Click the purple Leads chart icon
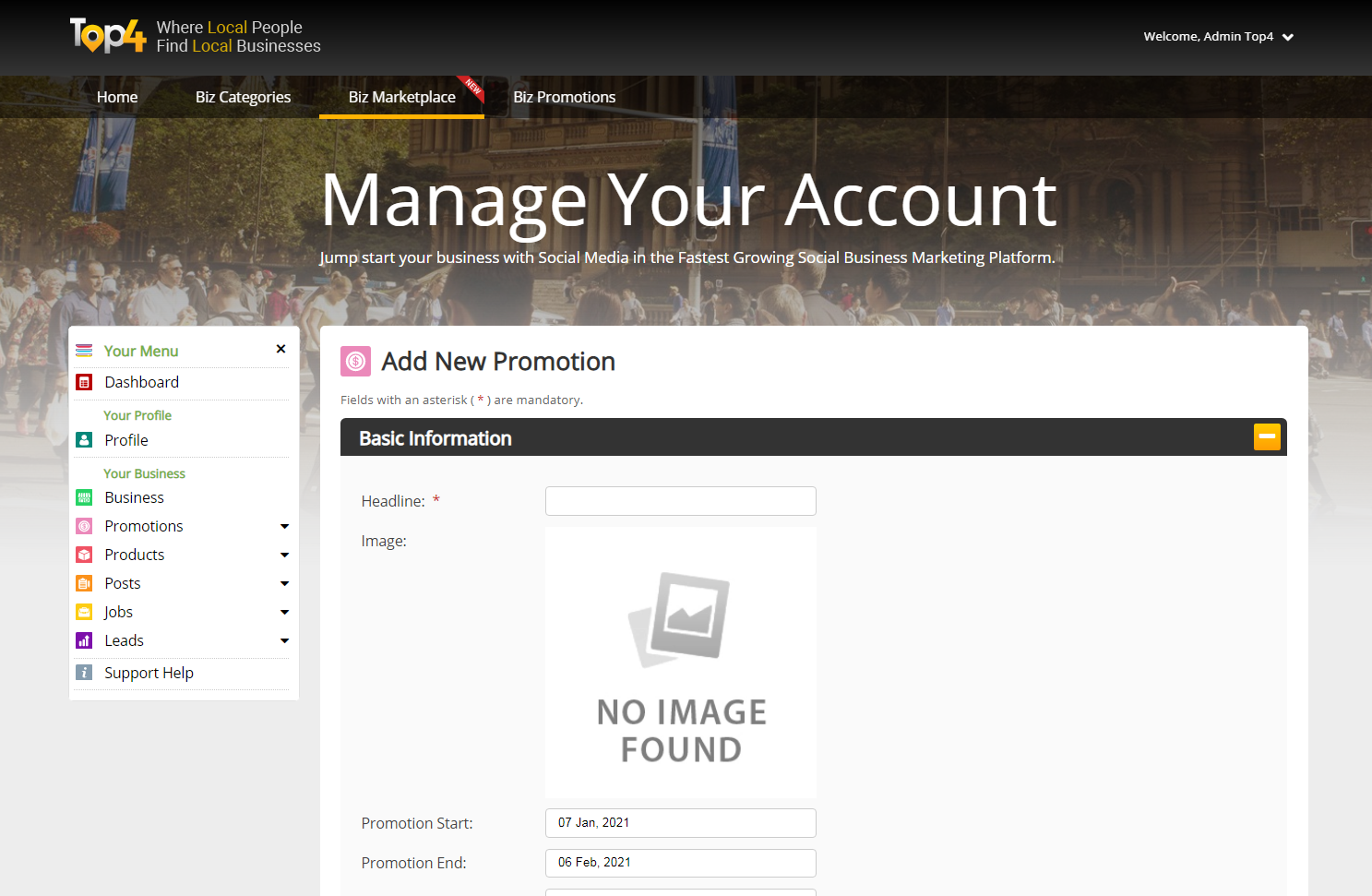This screenshot has height=896, width=1372. (84, 640)
